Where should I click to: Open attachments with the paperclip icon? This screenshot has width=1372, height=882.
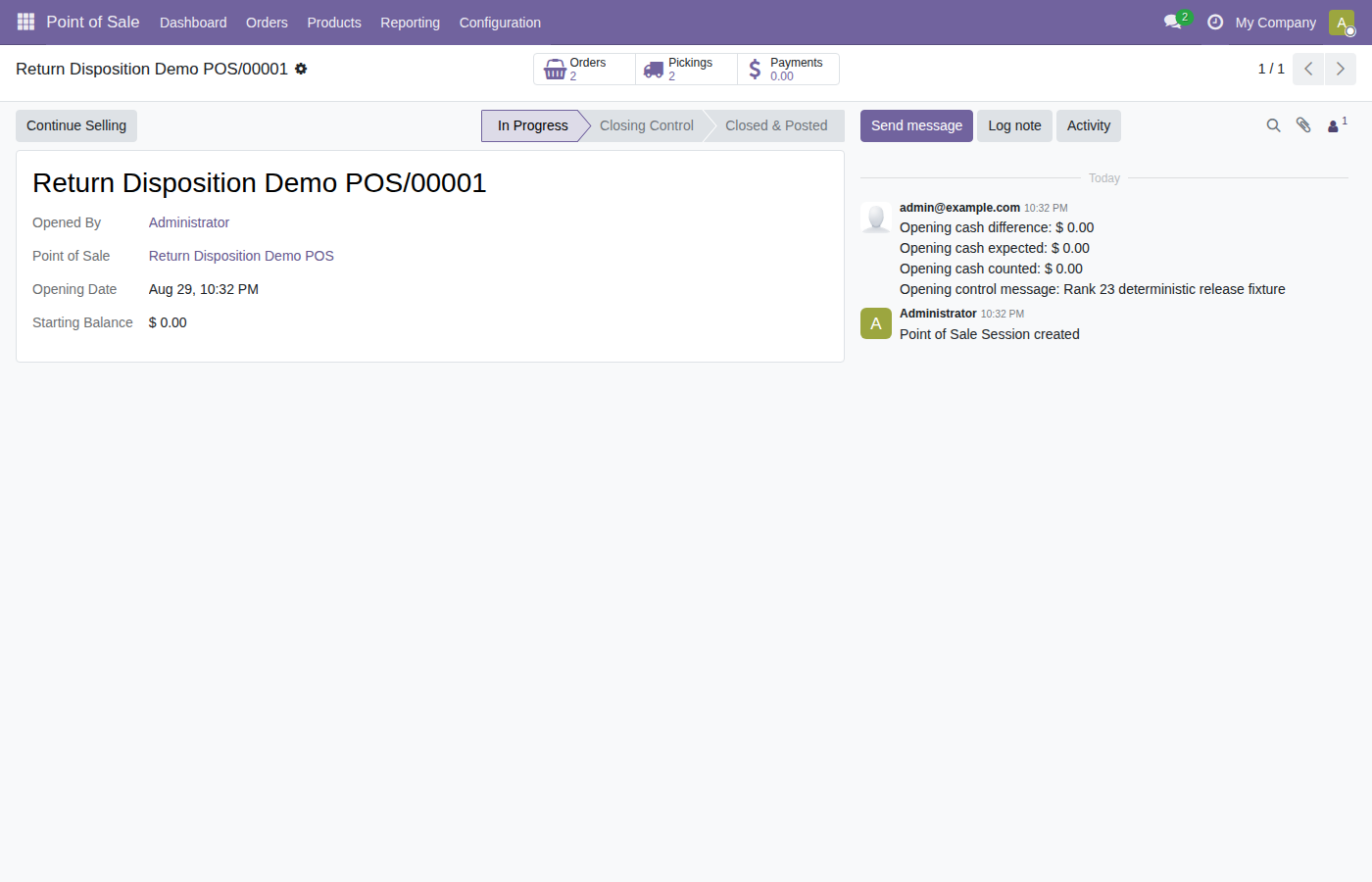click(x=1303, y=125)
